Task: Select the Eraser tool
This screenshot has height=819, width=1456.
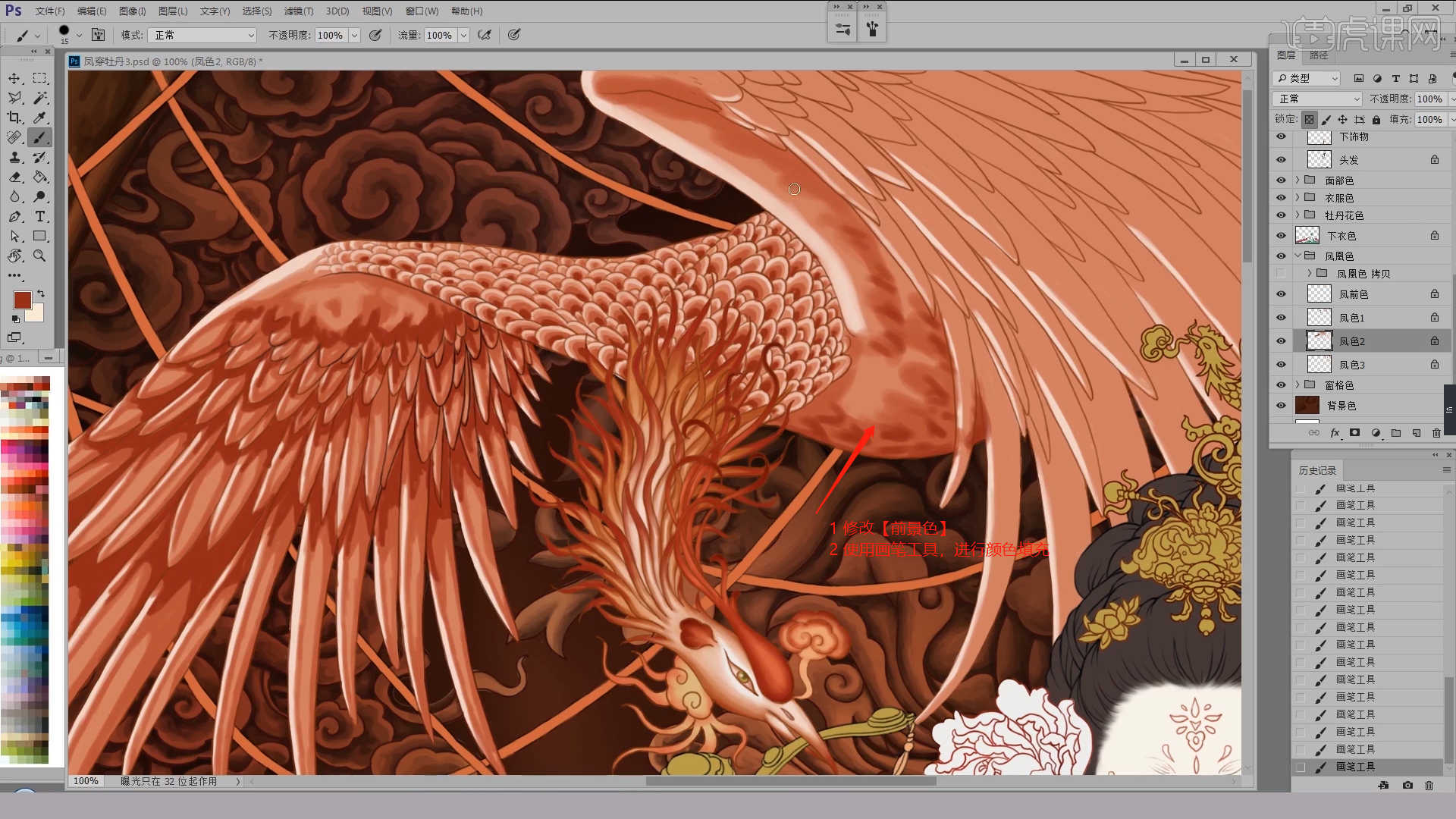Action: 14,177
